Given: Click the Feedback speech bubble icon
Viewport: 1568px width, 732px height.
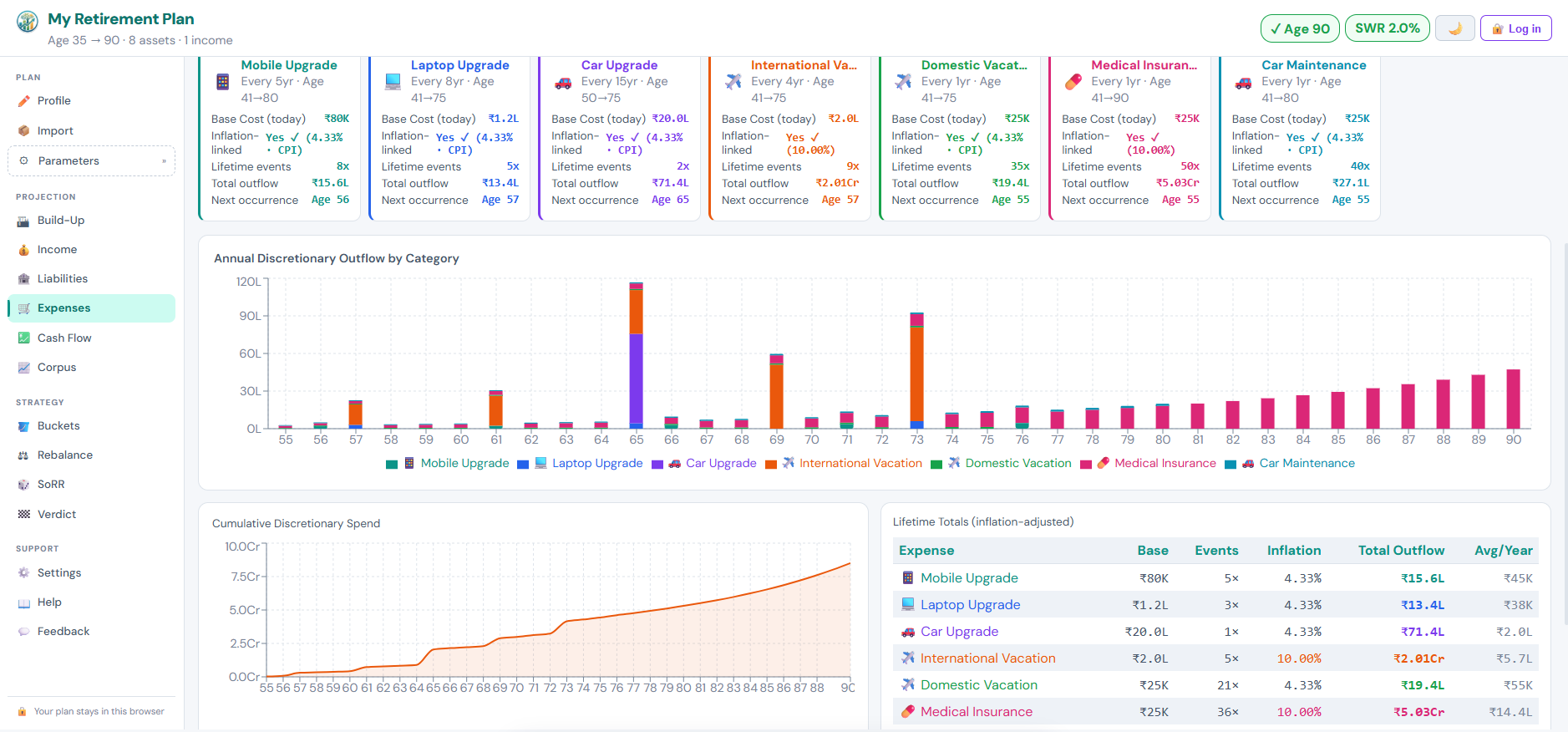Looking at the screenshot, I should (x=23, y=632).
